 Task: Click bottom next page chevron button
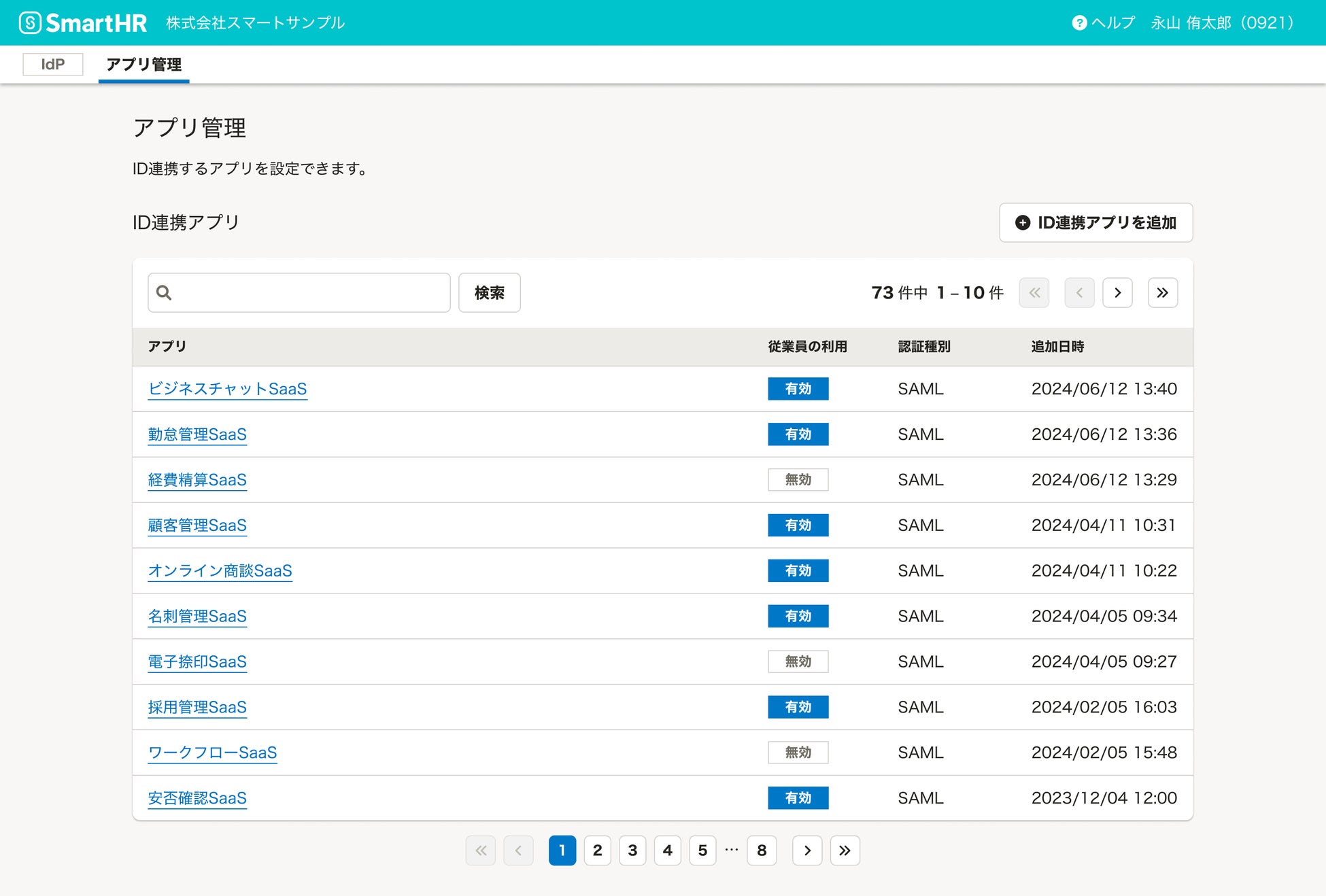[807, 850]
